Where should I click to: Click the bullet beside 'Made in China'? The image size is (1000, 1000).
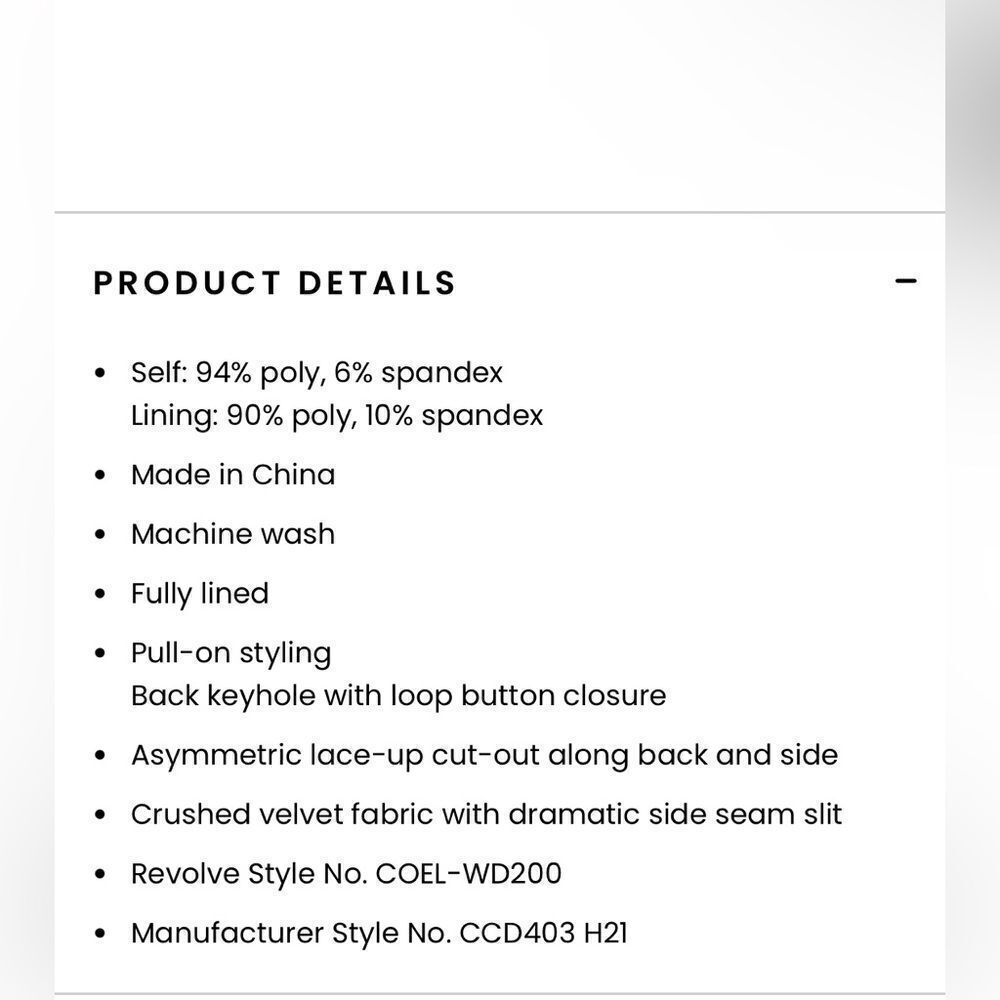[99, 475]
